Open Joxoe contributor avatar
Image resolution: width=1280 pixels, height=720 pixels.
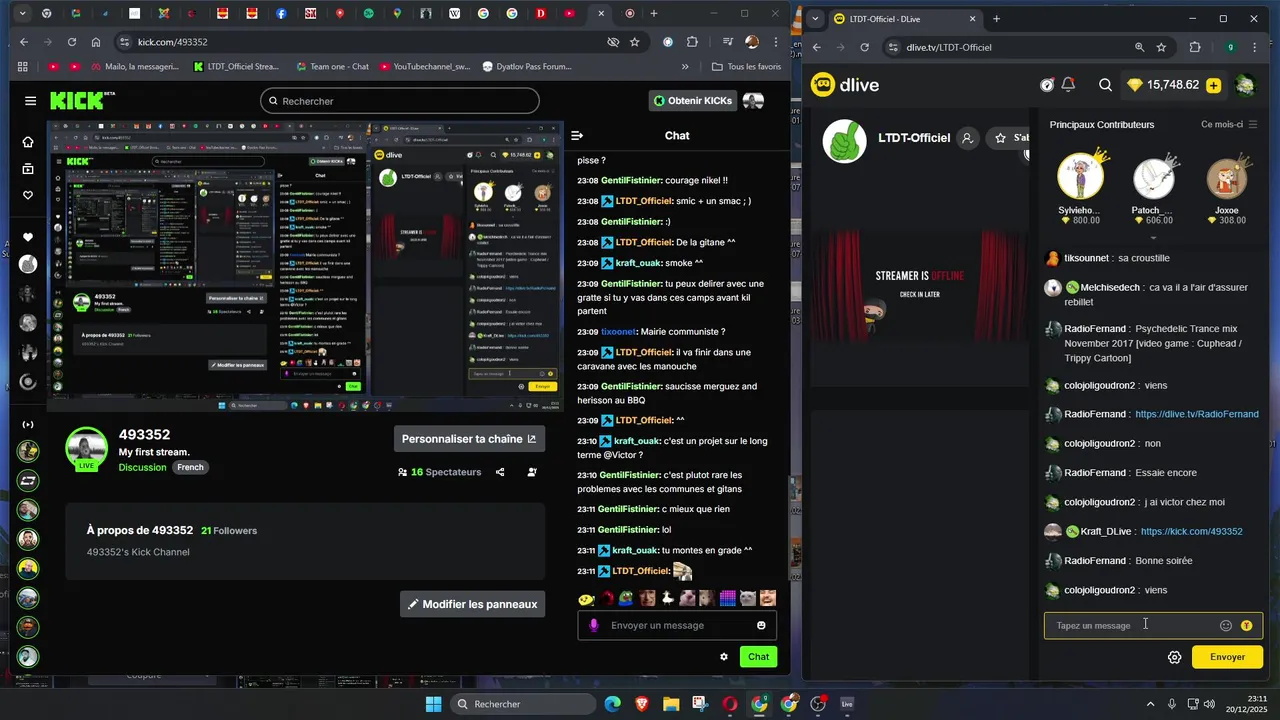[x=1226, y=178]
